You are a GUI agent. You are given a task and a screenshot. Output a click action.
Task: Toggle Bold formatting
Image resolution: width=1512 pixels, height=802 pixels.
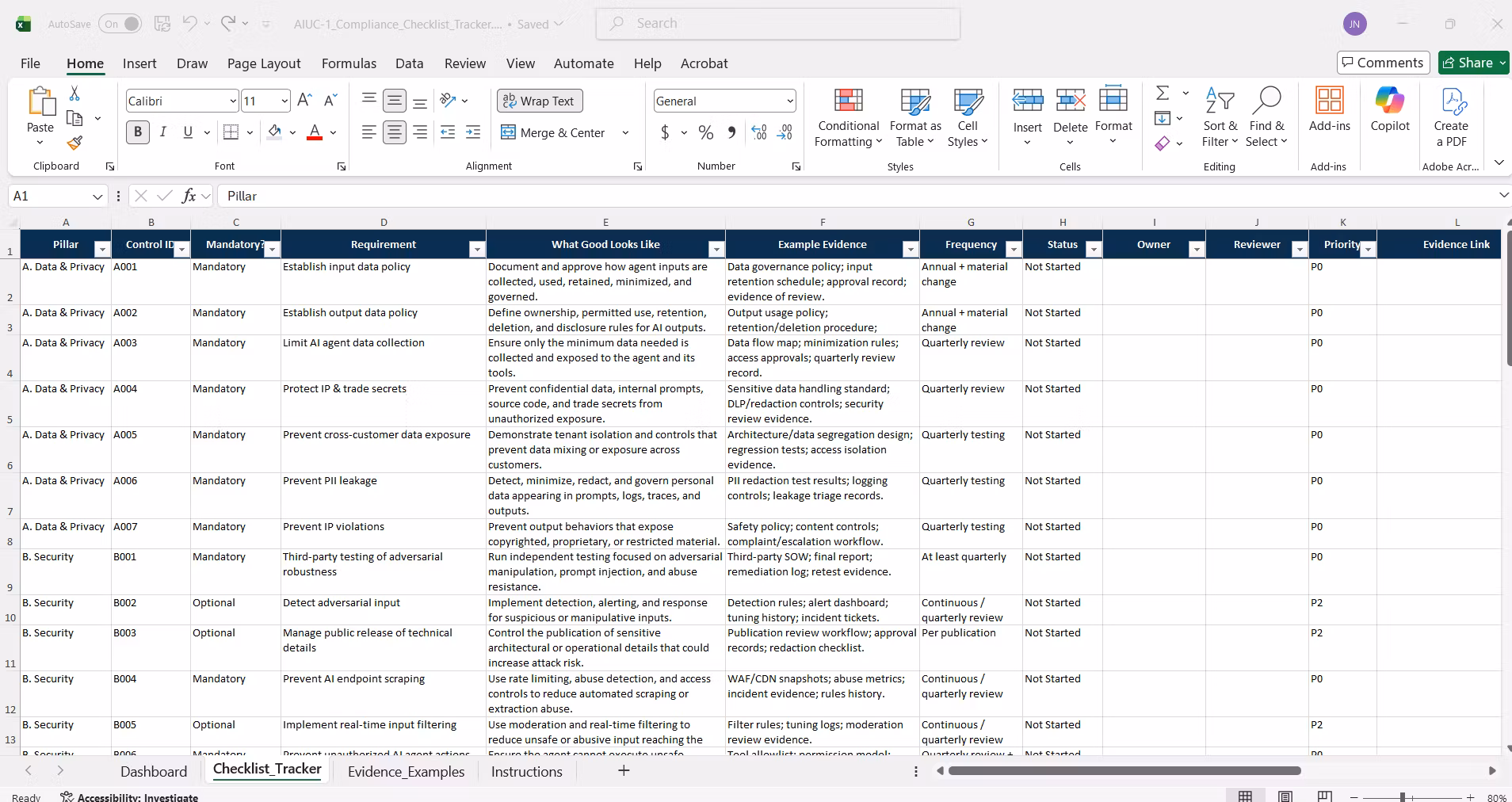click(138, 132)
